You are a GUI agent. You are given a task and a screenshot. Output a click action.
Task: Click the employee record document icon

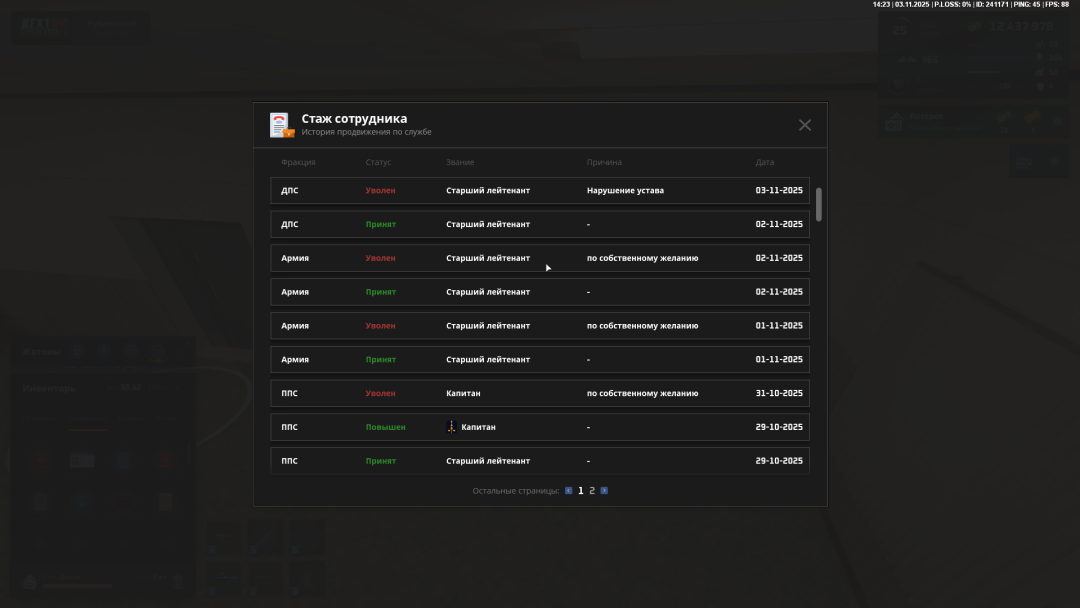click(281, 125)
